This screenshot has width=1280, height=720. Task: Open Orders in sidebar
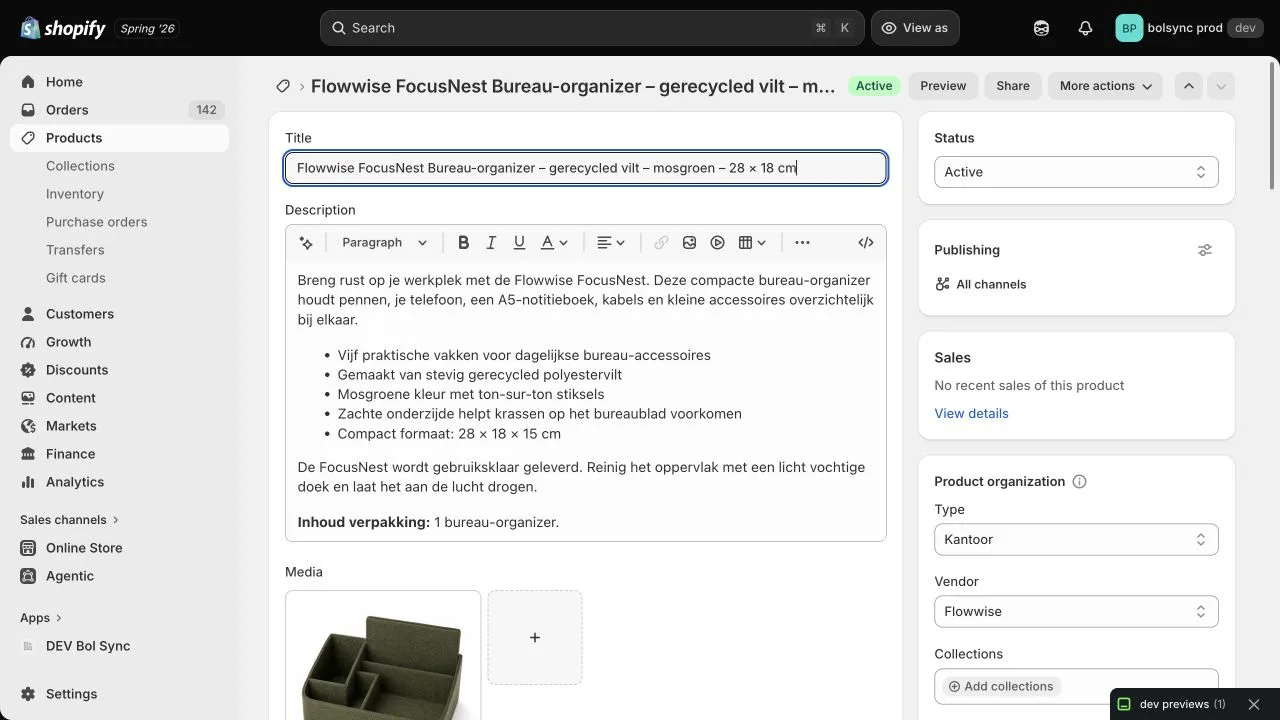(120, 110)
